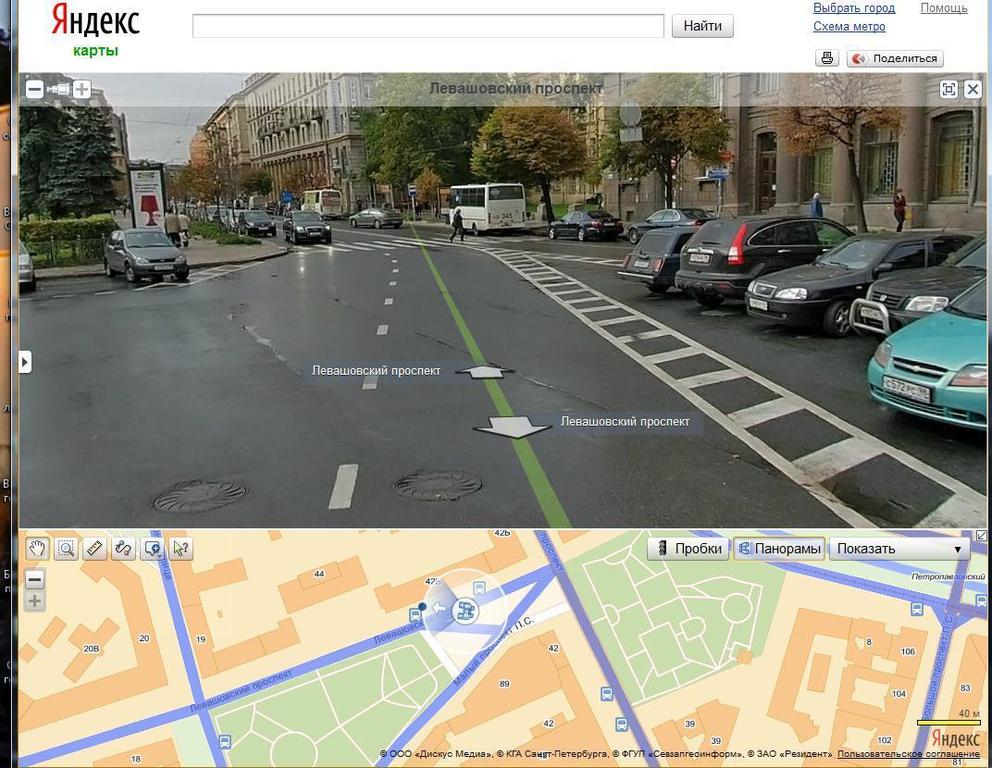
Task: Select the hand pan tool
Action: coord(37,548)
